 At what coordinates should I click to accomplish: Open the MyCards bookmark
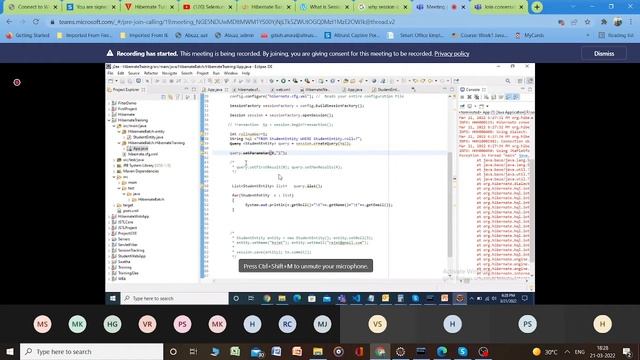[x=529, y=36]
